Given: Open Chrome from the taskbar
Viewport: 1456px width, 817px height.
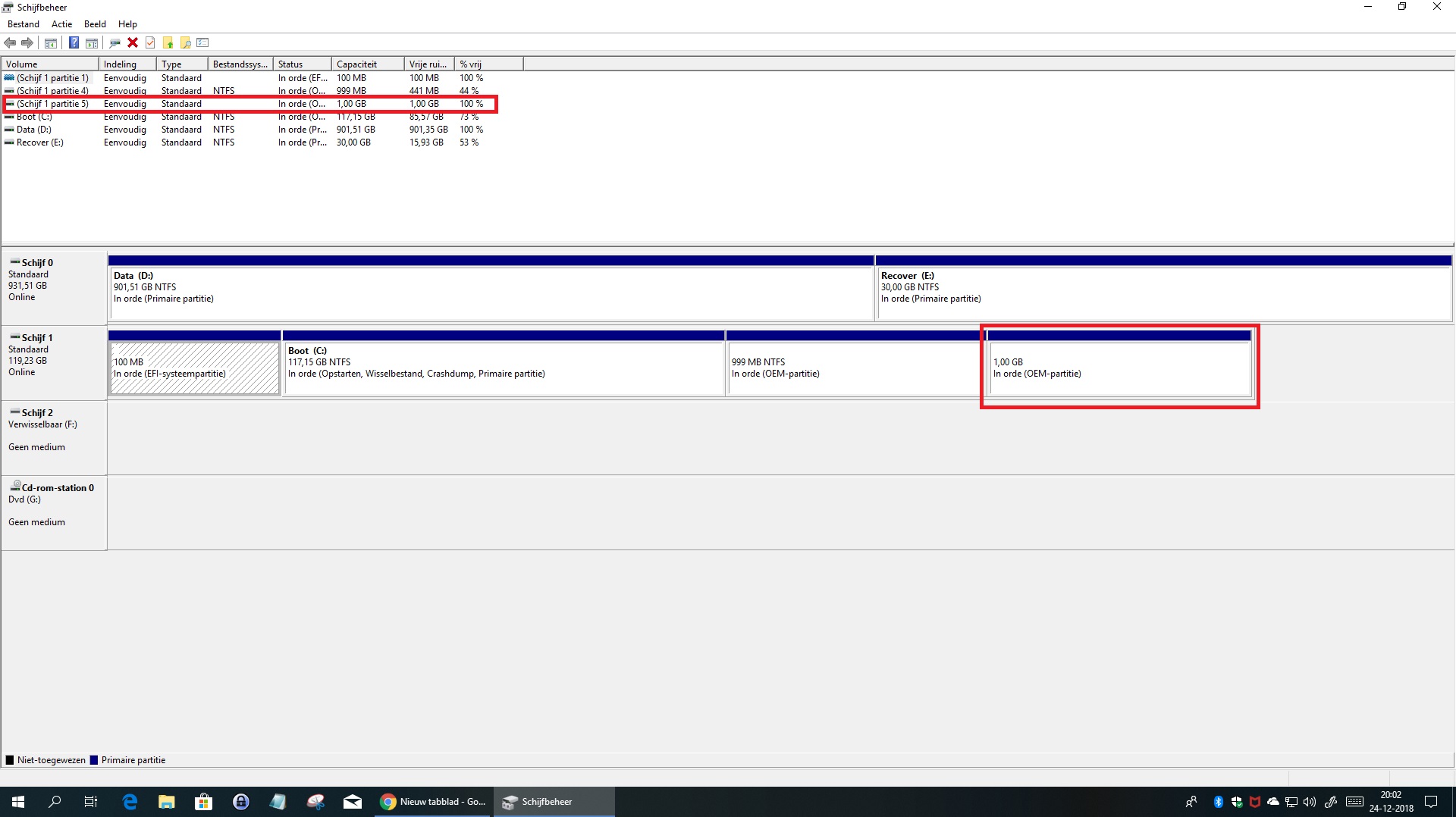Looking at the screenshot, I should (434, 801).
